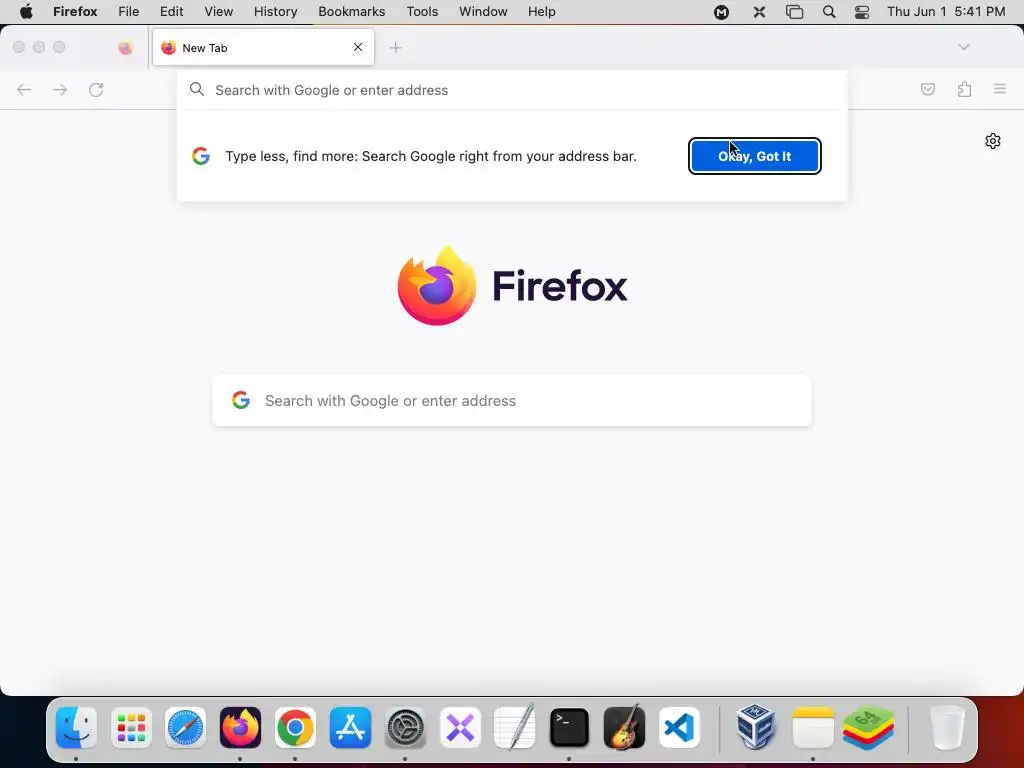Open the Help menu
Image resolution: width=1024 pixels, height=768 pixels.
[x=541, y=12]
